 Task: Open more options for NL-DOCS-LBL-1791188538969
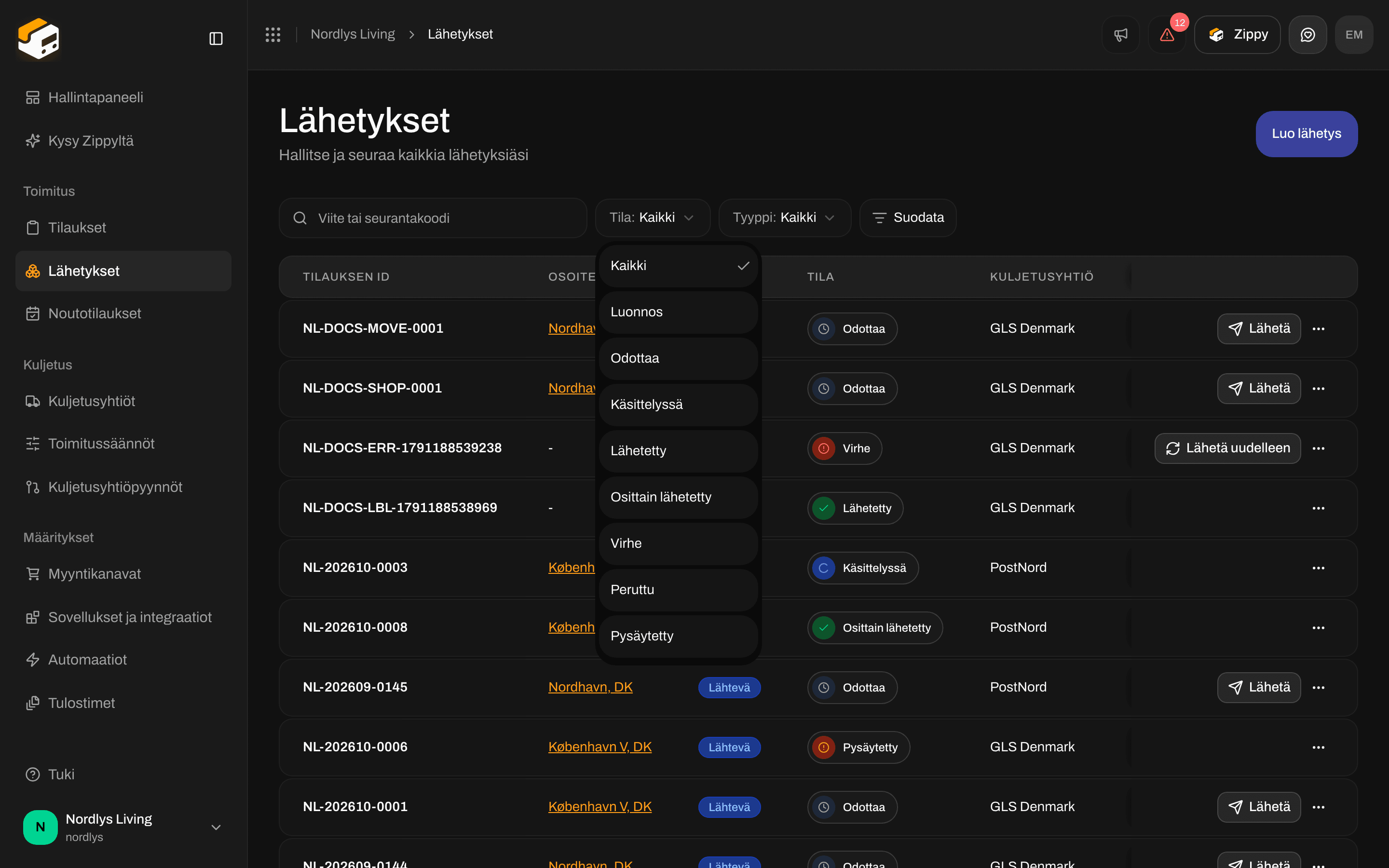click(1319, 508)
